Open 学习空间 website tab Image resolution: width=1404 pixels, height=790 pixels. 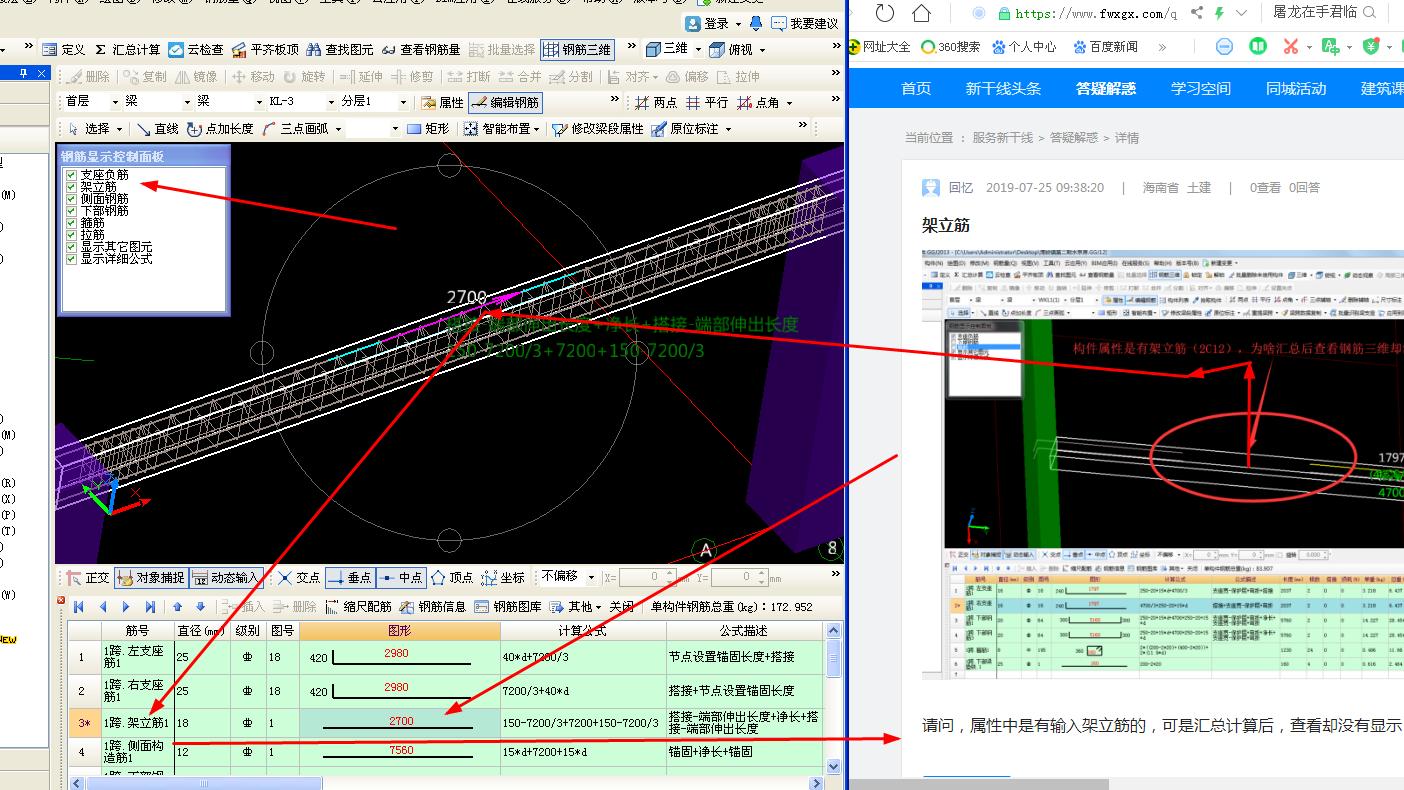[x=1201, y=88]
